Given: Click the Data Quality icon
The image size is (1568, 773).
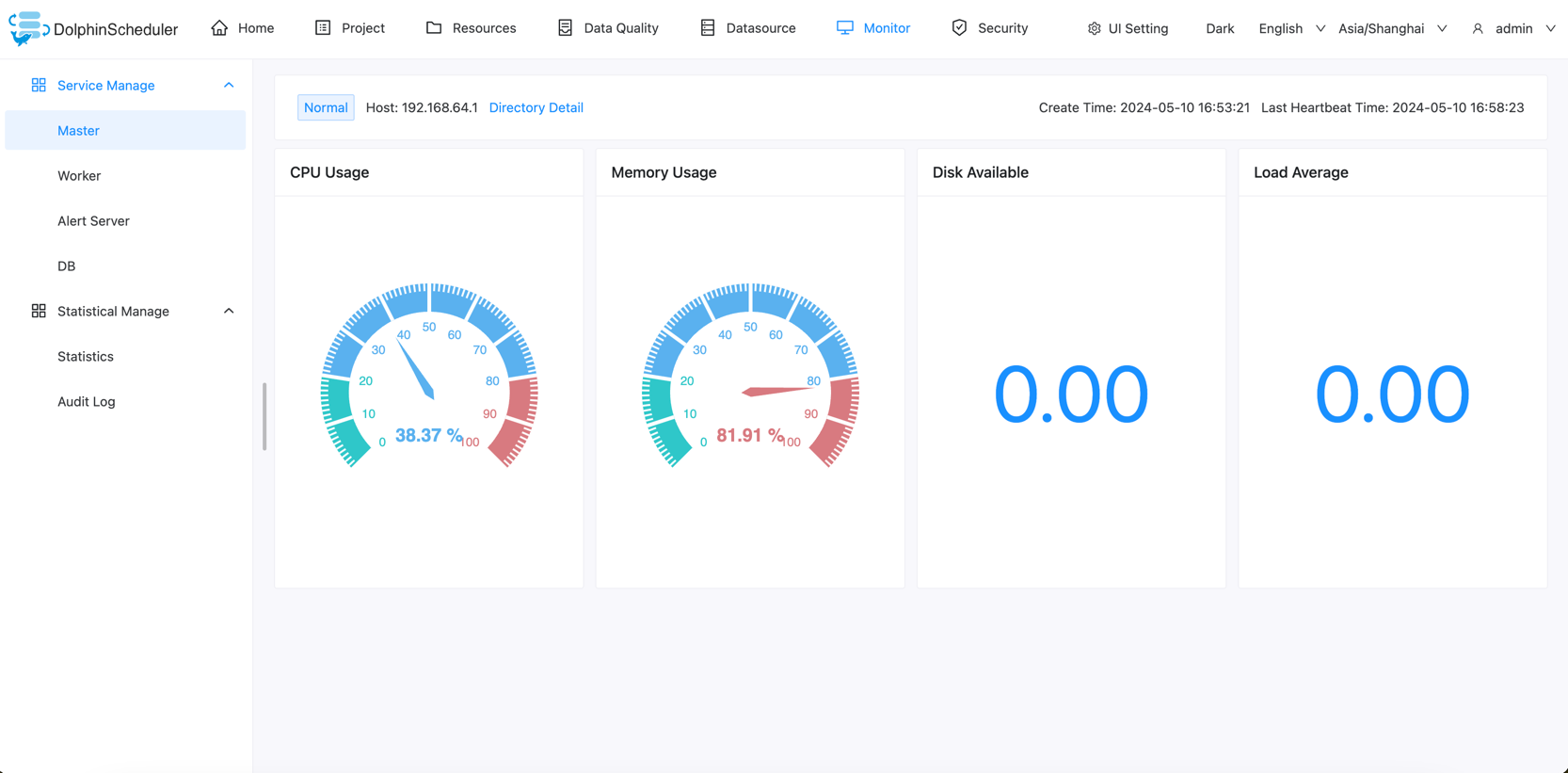Looking at the screenshot, I should (565, 28).
